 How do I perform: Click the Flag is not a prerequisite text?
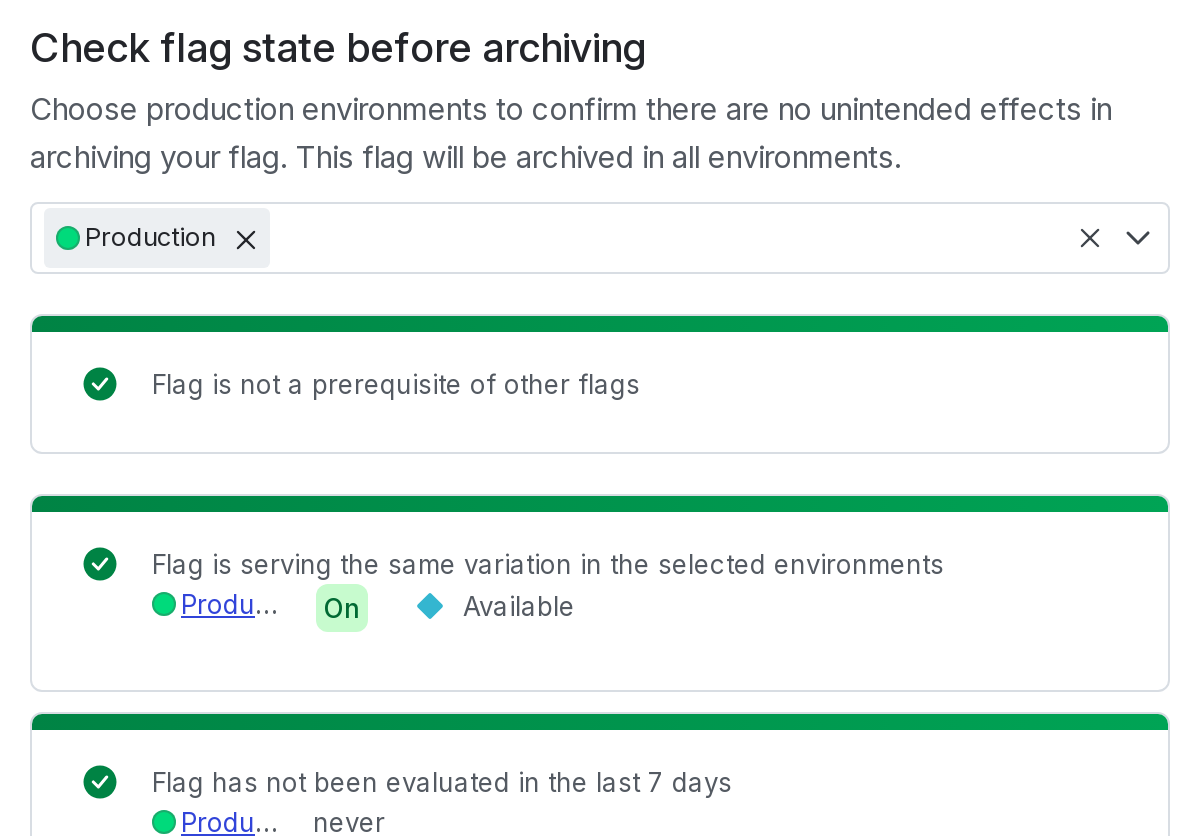click(395, 384)
